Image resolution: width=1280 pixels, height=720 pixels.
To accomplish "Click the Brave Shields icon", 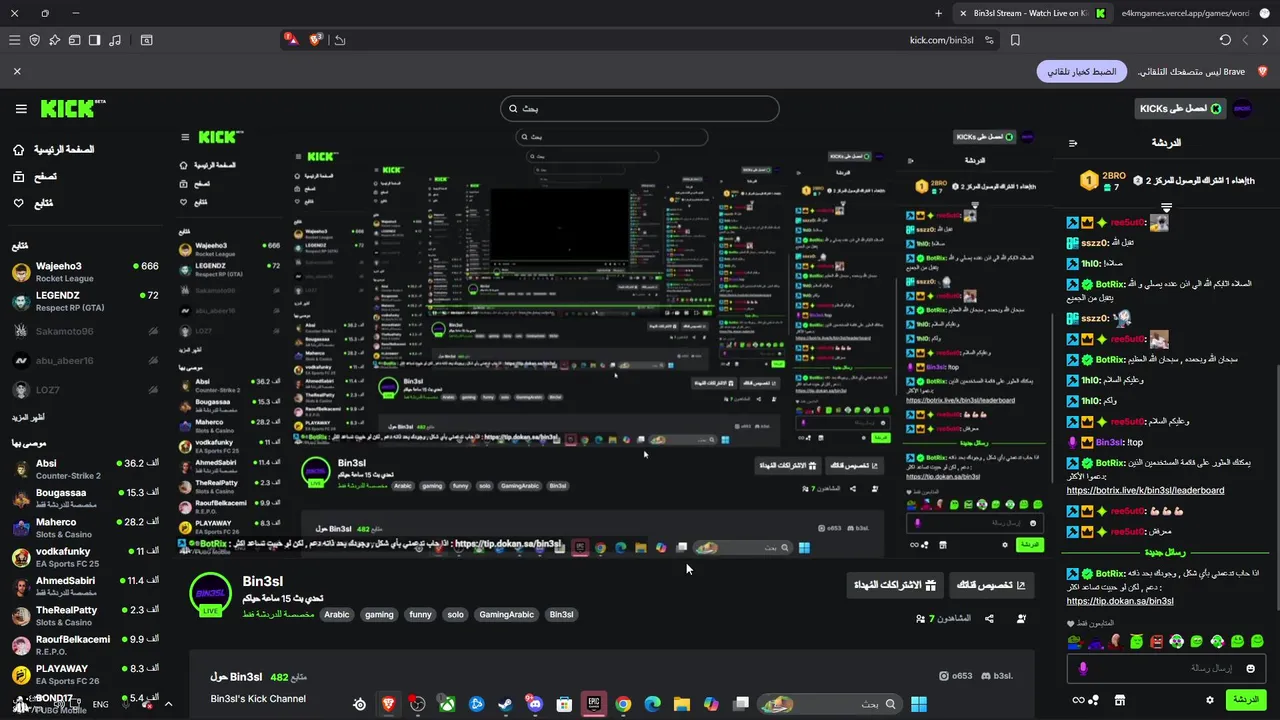I will [x=316, y=40].
